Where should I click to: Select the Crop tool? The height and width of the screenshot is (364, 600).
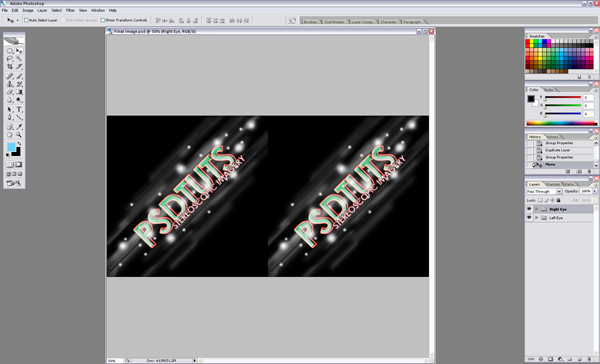10,67
